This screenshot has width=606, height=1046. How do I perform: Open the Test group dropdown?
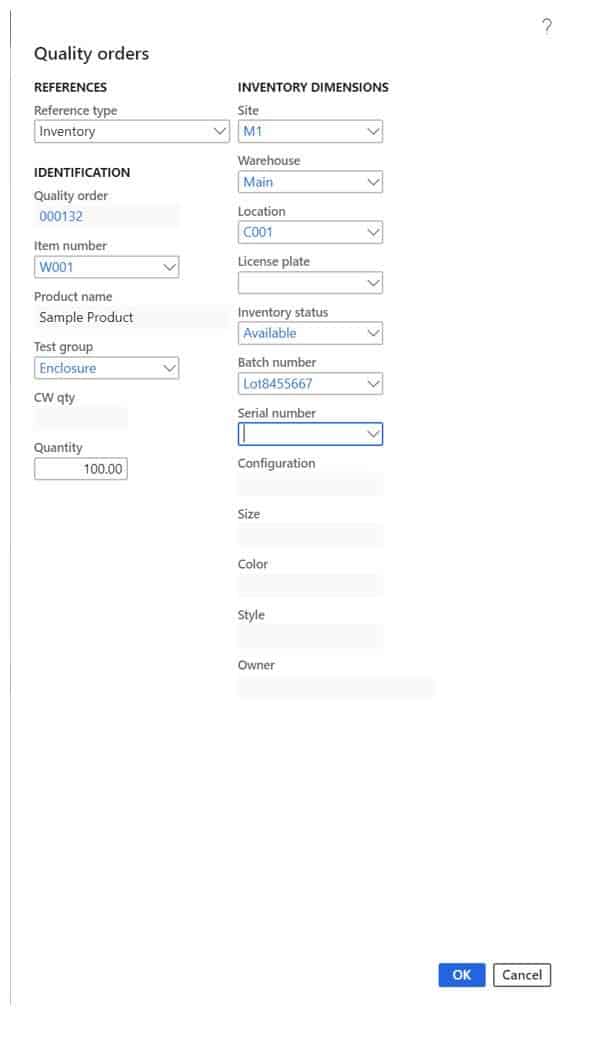pyautogui.click(x=169, y=368)
